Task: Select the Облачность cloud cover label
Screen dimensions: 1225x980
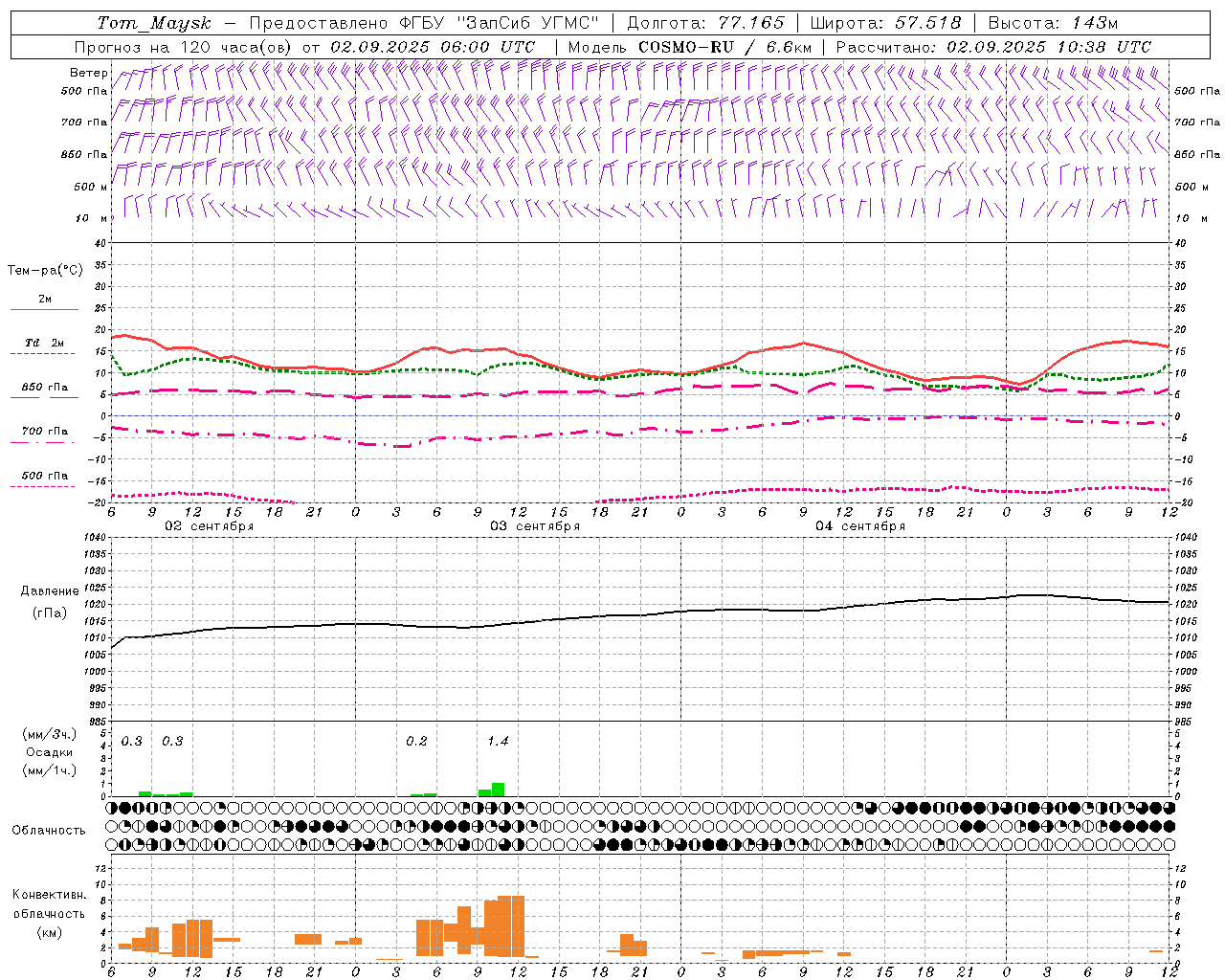Action: (49, 831)
